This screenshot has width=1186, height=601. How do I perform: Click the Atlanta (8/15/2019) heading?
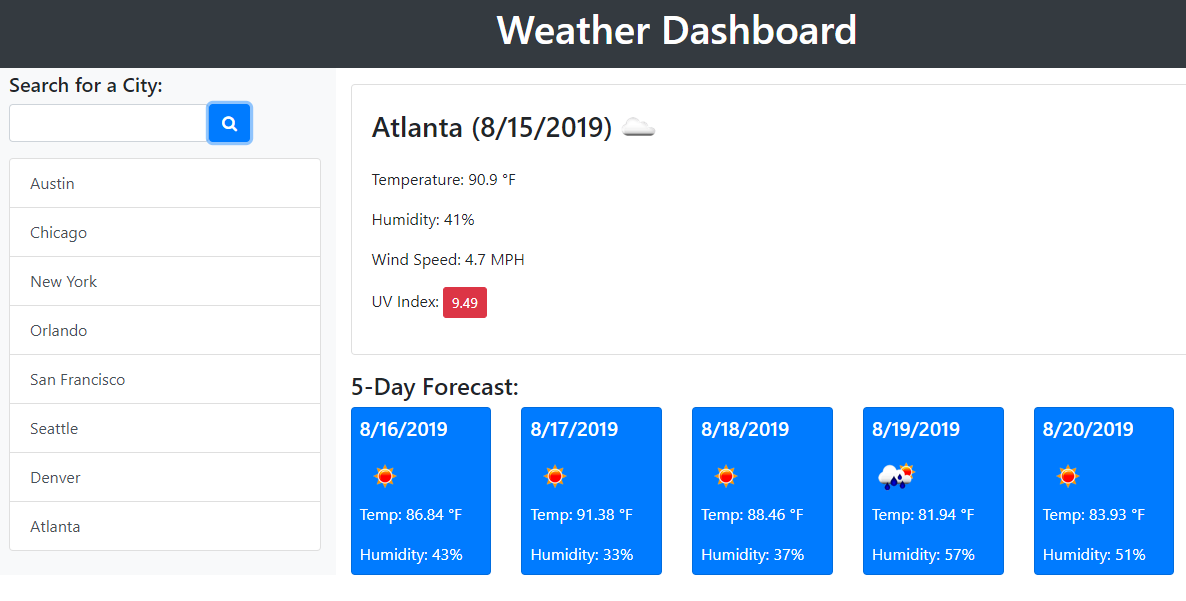coord(491,128)
